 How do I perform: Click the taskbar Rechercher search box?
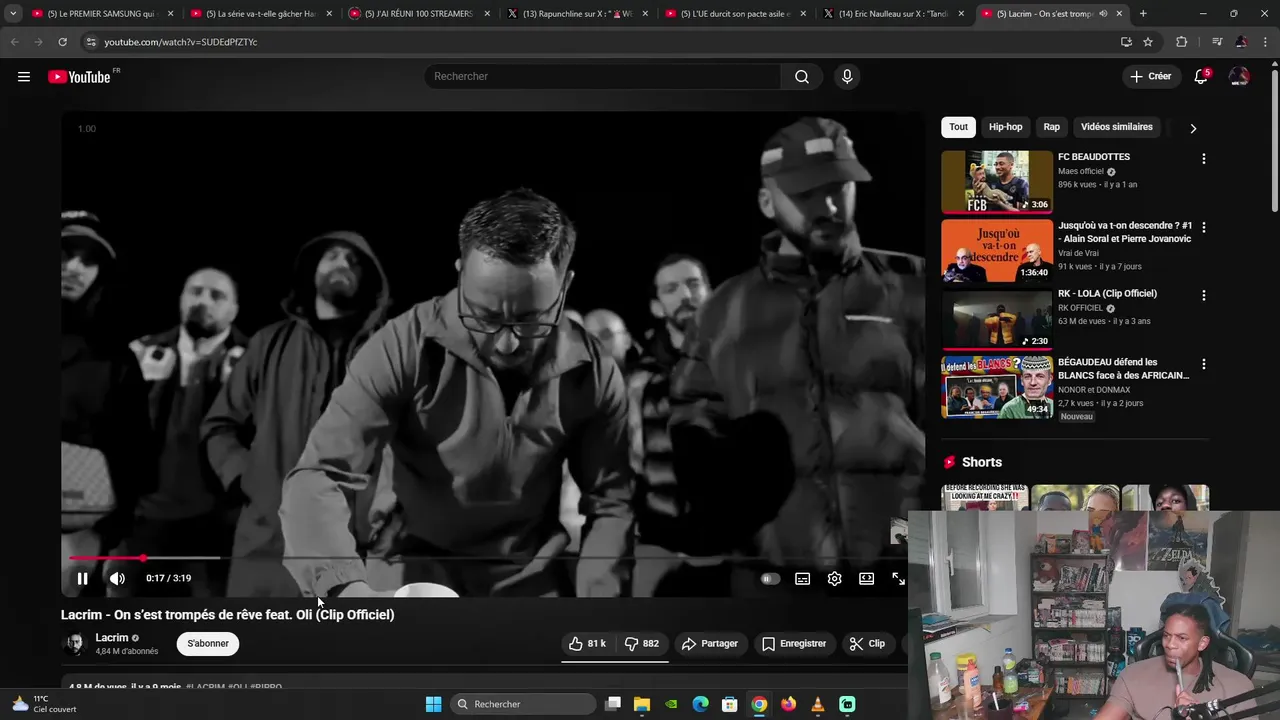click(x=521, y=704)
